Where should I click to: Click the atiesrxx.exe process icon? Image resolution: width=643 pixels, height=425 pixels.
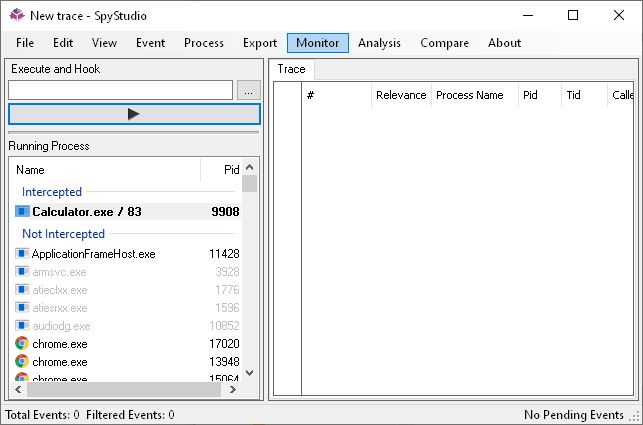(22, 308)
